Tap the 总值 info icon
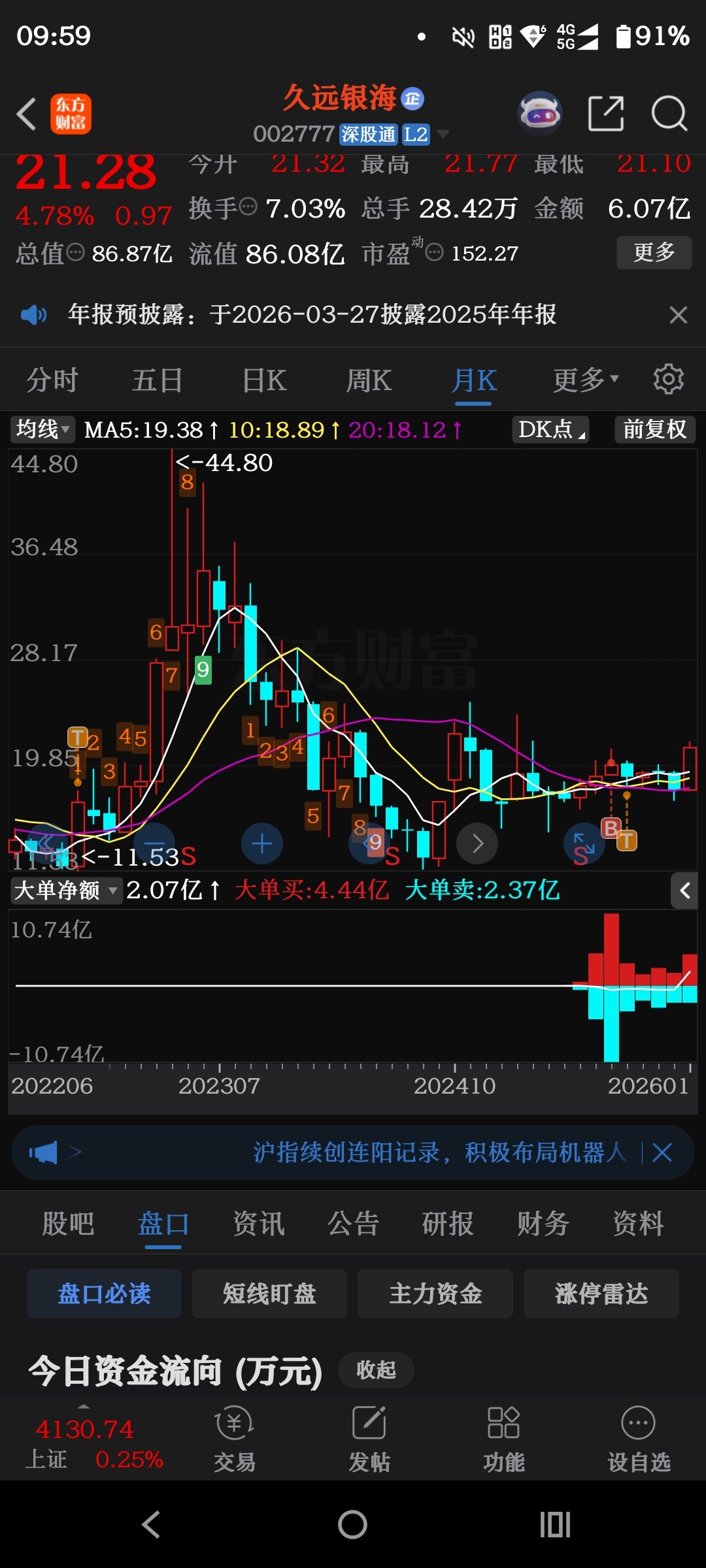 (x=76, y=252)
